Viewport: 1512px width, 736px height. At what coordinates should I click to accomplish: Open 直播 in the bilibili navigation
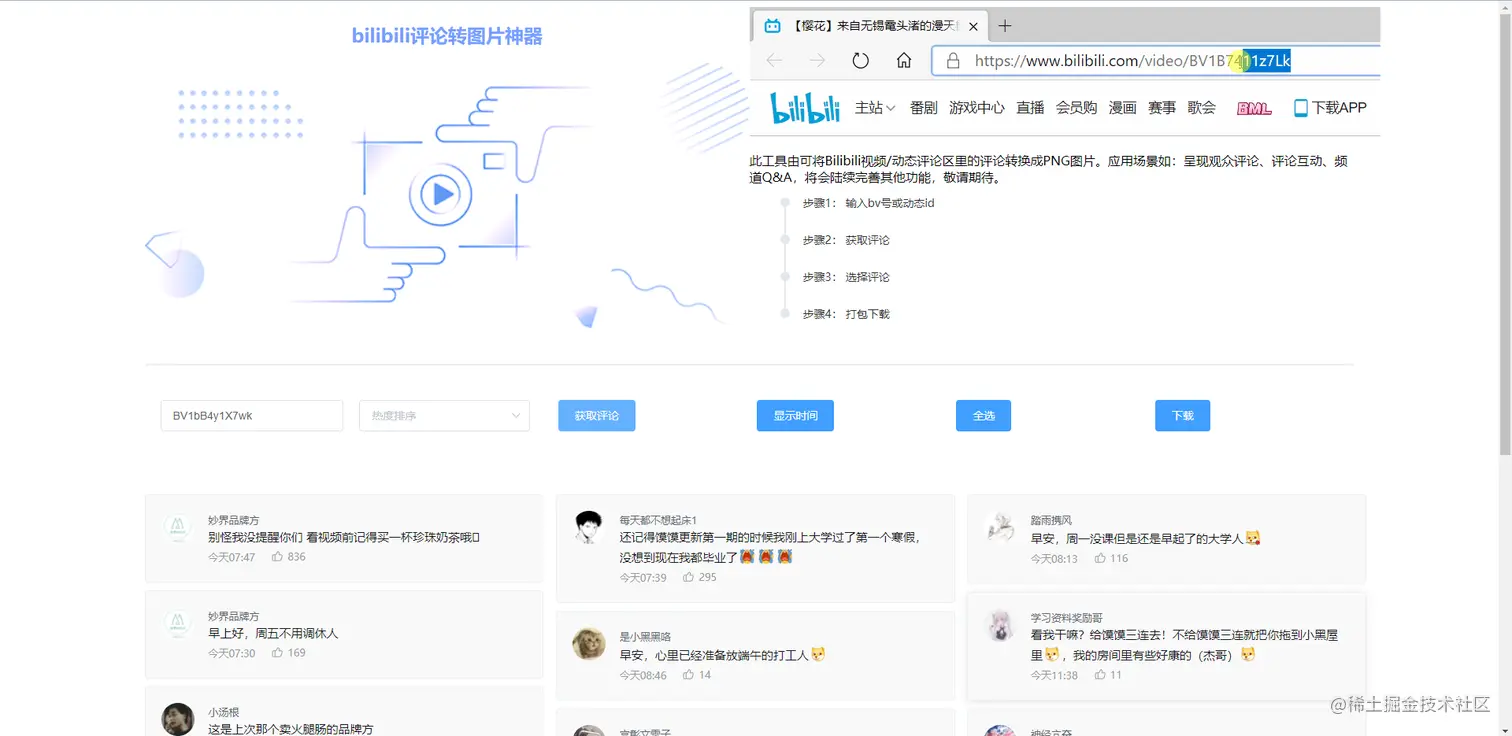click(1031, 108)
